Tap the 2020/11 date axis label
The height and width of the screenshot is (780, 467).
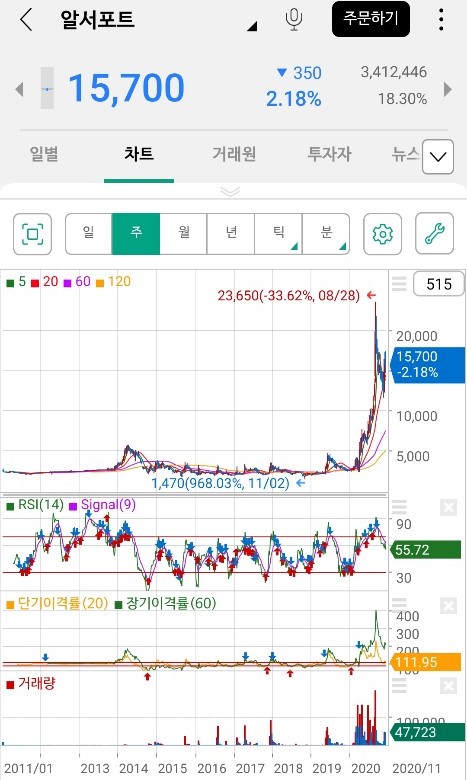416,768
